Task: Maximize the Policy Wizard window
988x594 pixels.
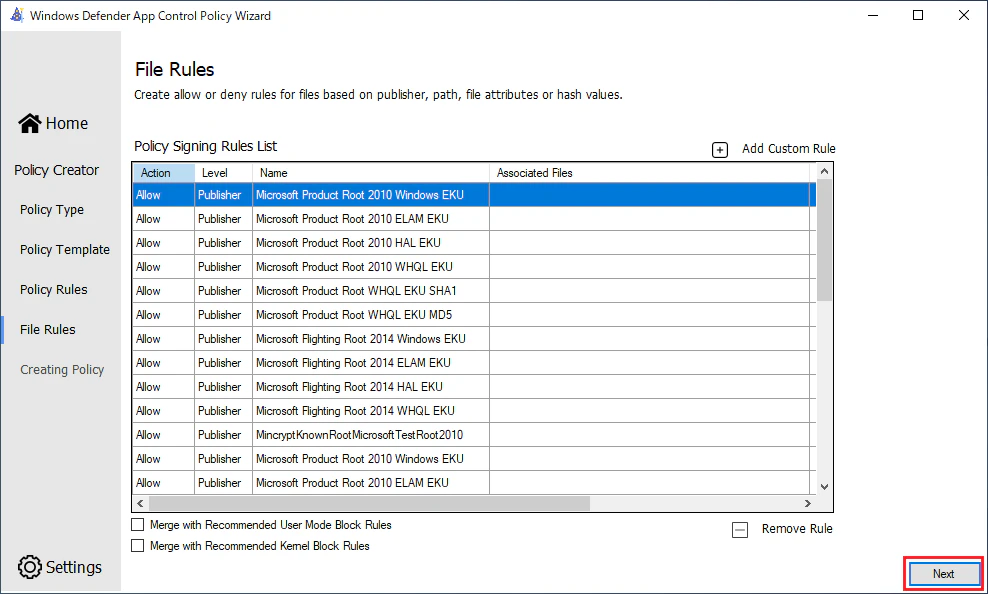Action: pos(918,15)
